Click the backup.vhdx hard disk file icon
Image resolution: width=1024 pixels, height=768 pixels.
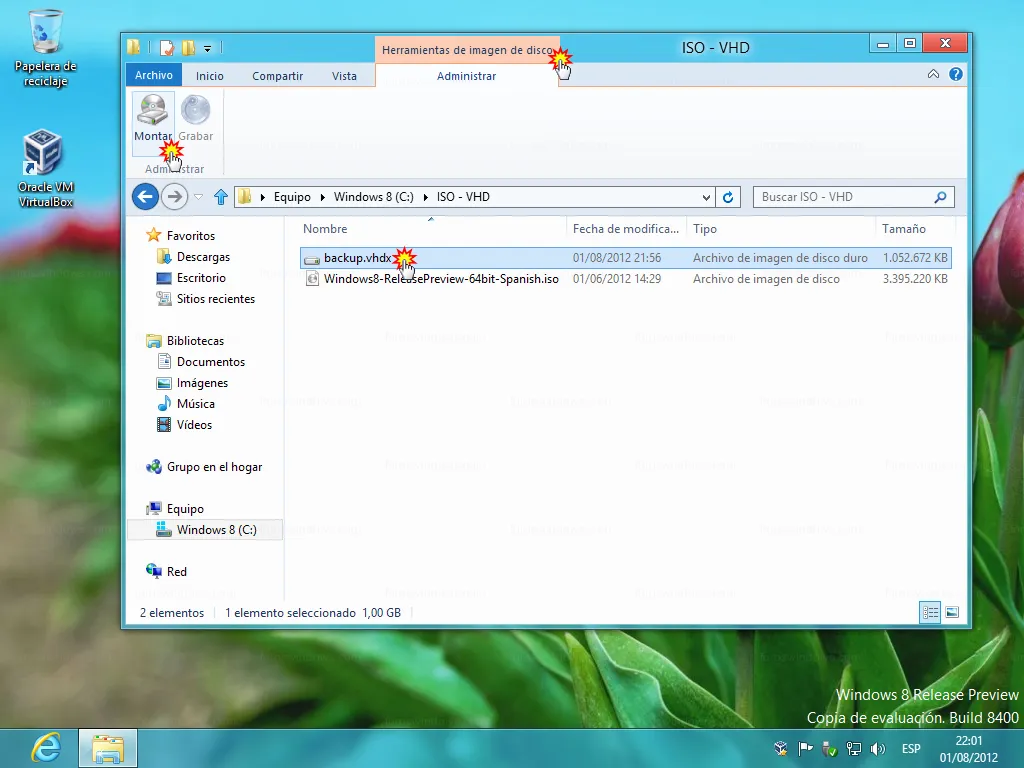(312, 259)
